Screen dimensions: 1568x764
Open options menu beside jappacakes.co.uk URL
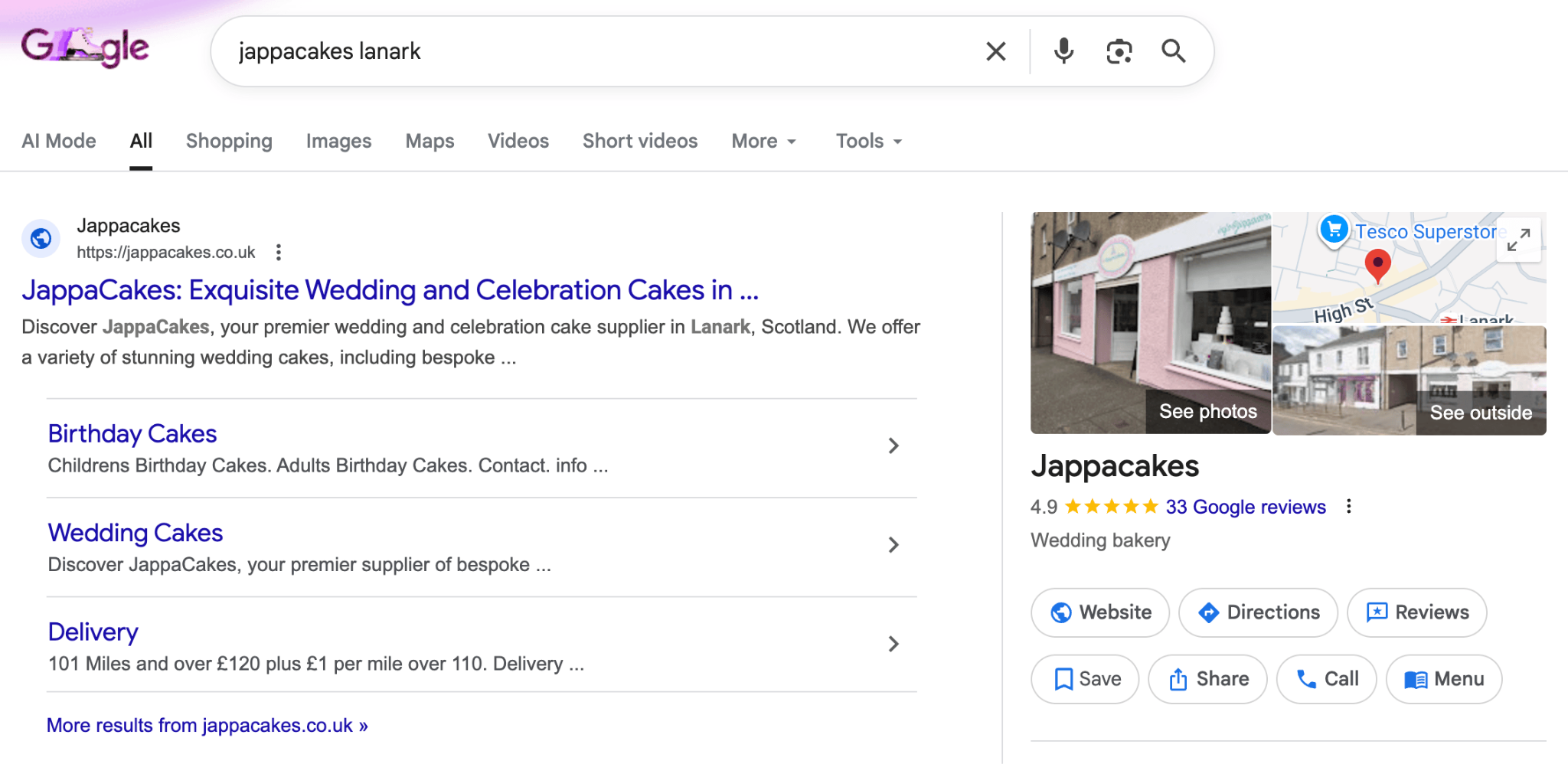coord(279,251)
